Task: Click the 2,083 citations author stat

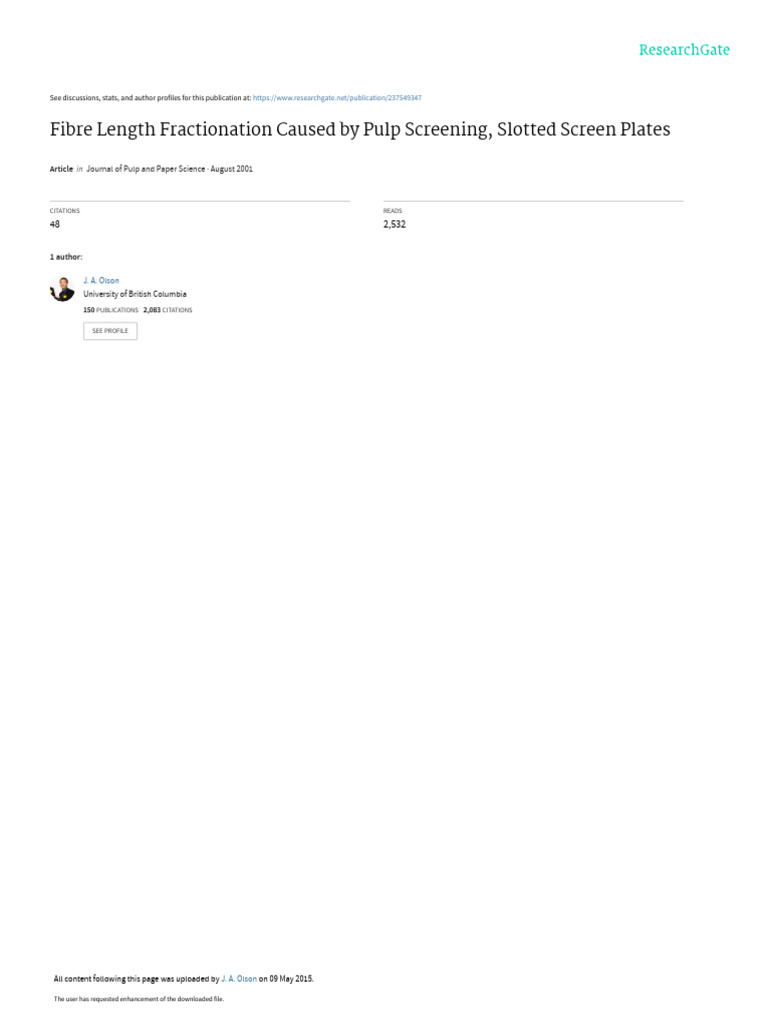Action: pyautogui.click(x=168, y=310)
